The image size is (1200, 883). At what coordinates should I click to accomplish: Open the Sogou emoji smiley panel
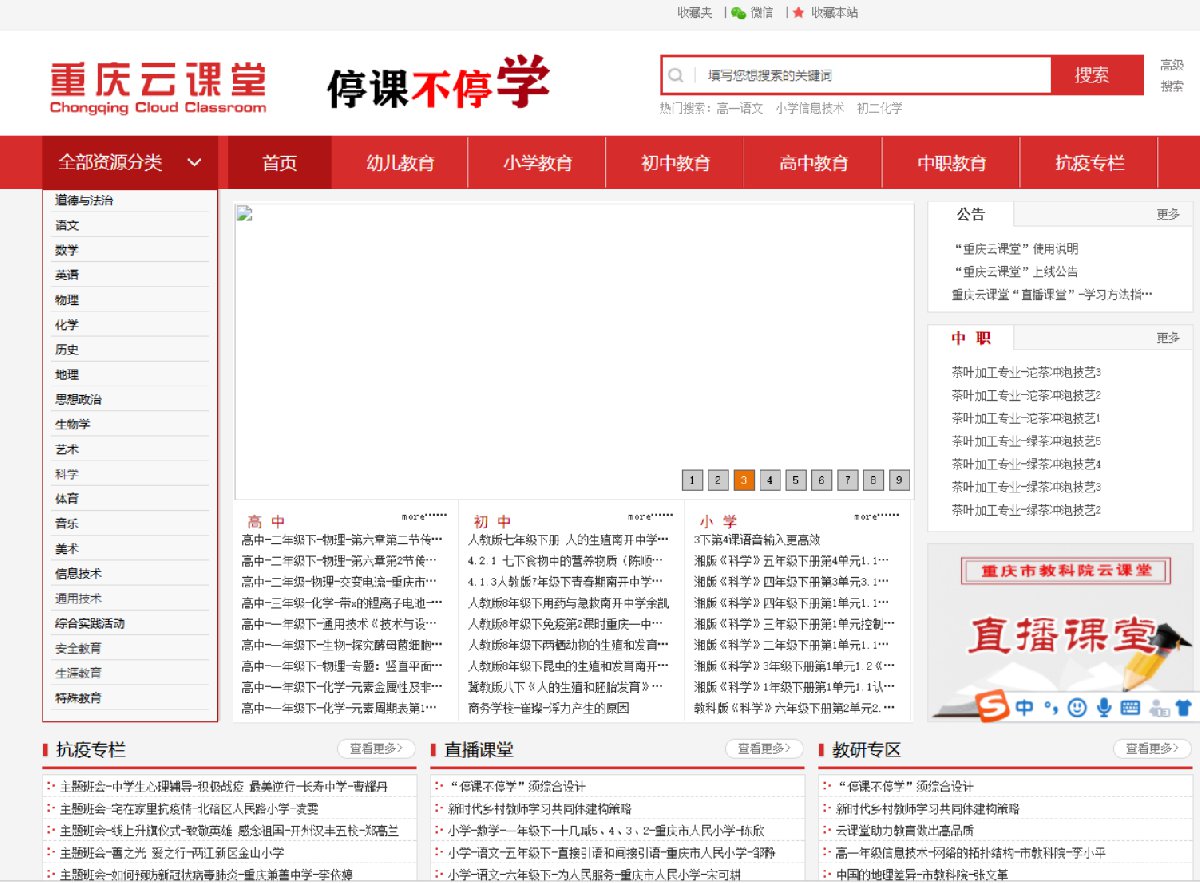click(1077, 707)
